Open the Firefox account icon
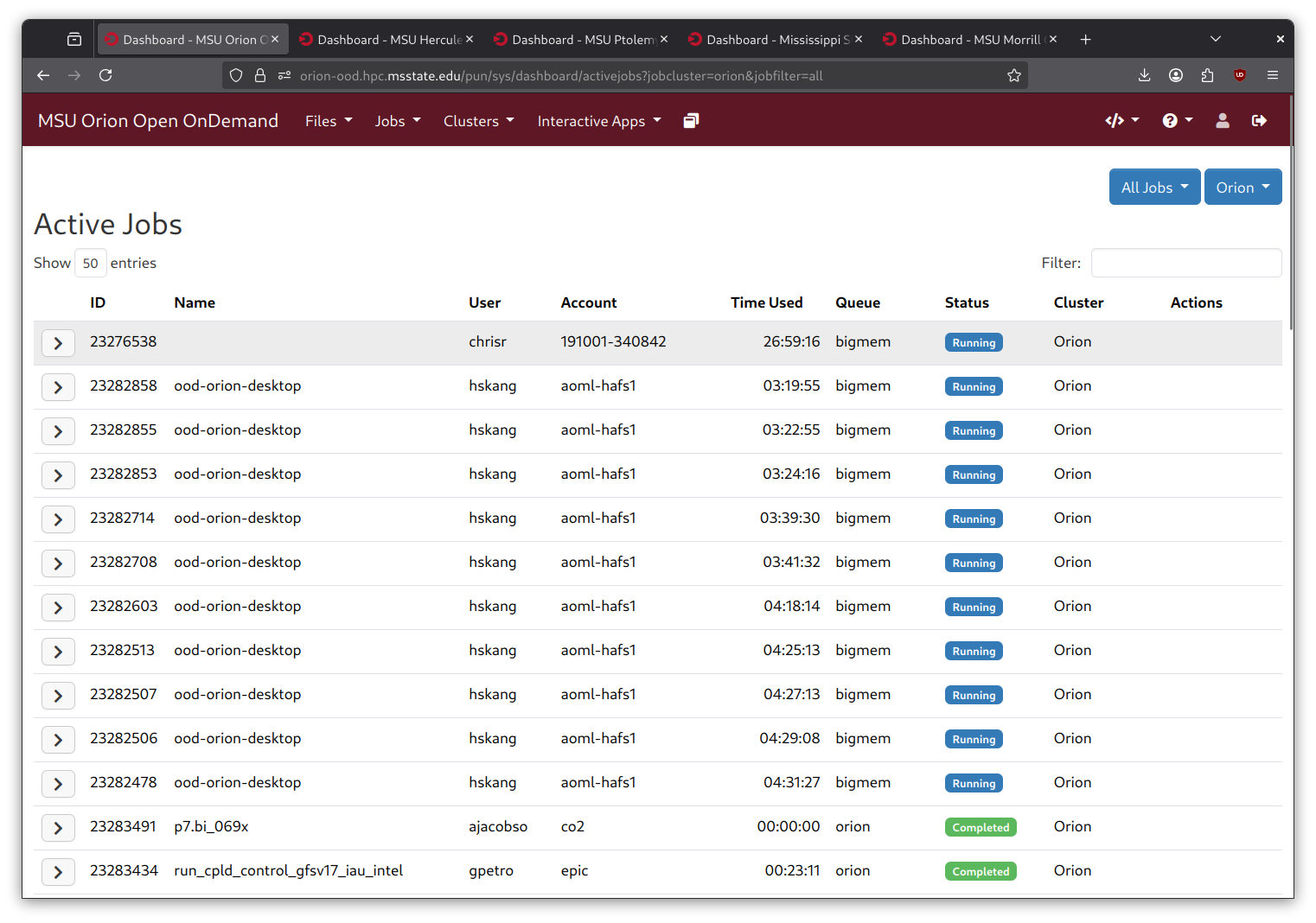The width and height of the screenshot is (1316, 923). [1176, 75]
